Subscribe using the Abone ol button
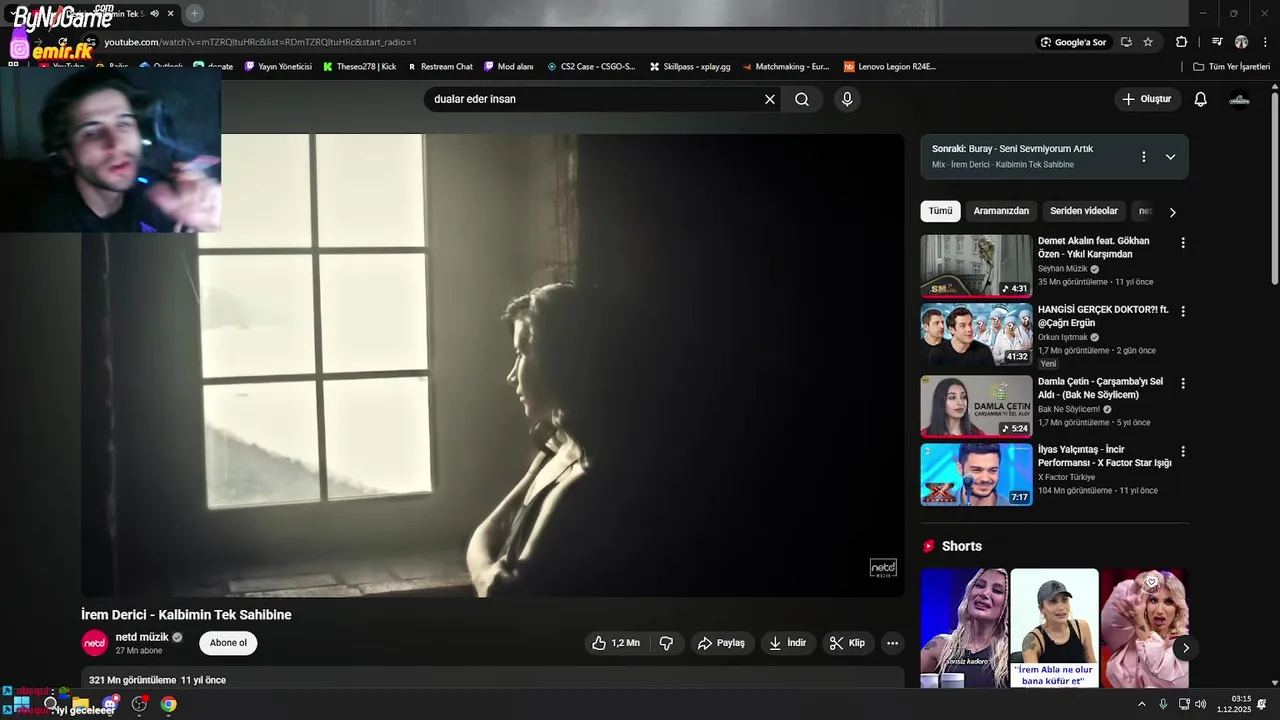The width and height of the screenshot is (1280, 720). (x=228, y=643)
